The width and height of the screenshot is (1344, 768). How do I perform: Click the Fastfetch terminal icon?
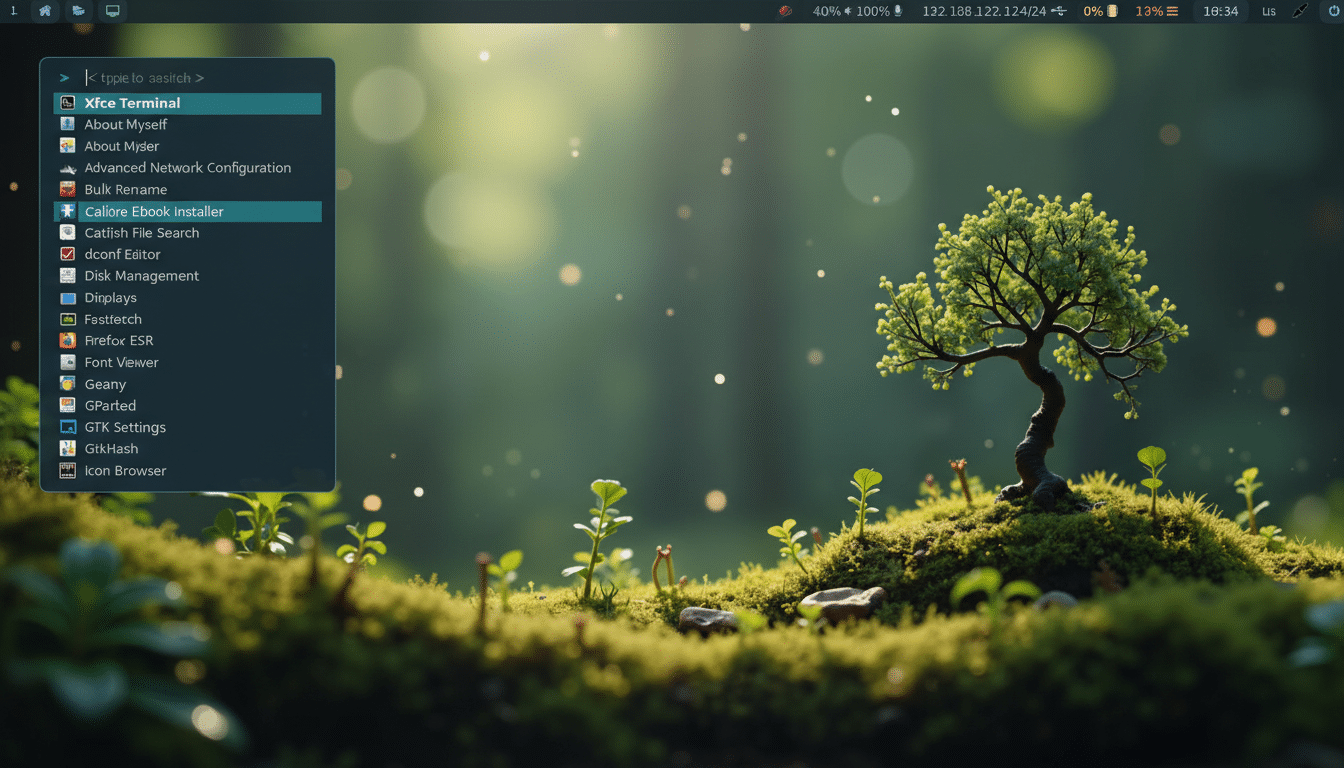point(67,318)
